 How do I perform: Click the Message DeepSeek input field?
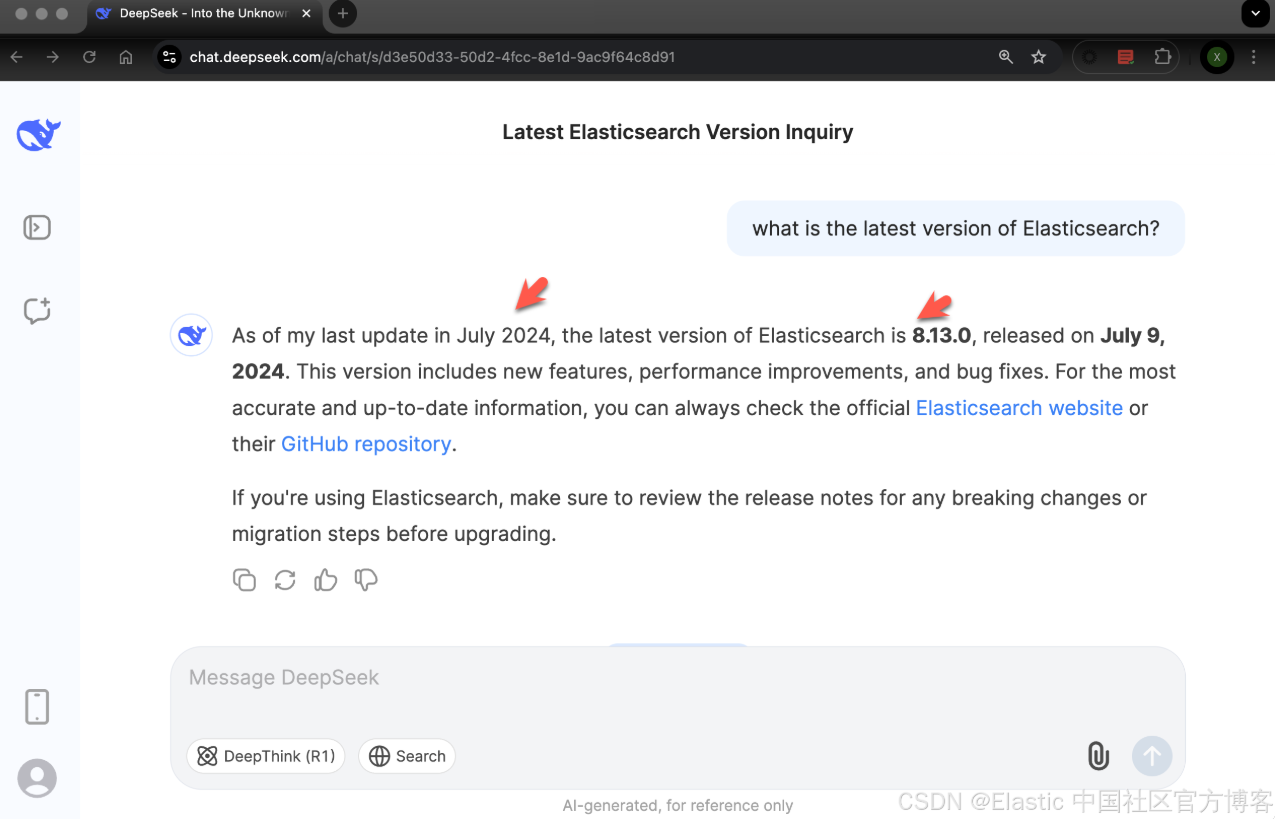pos(678,678)
